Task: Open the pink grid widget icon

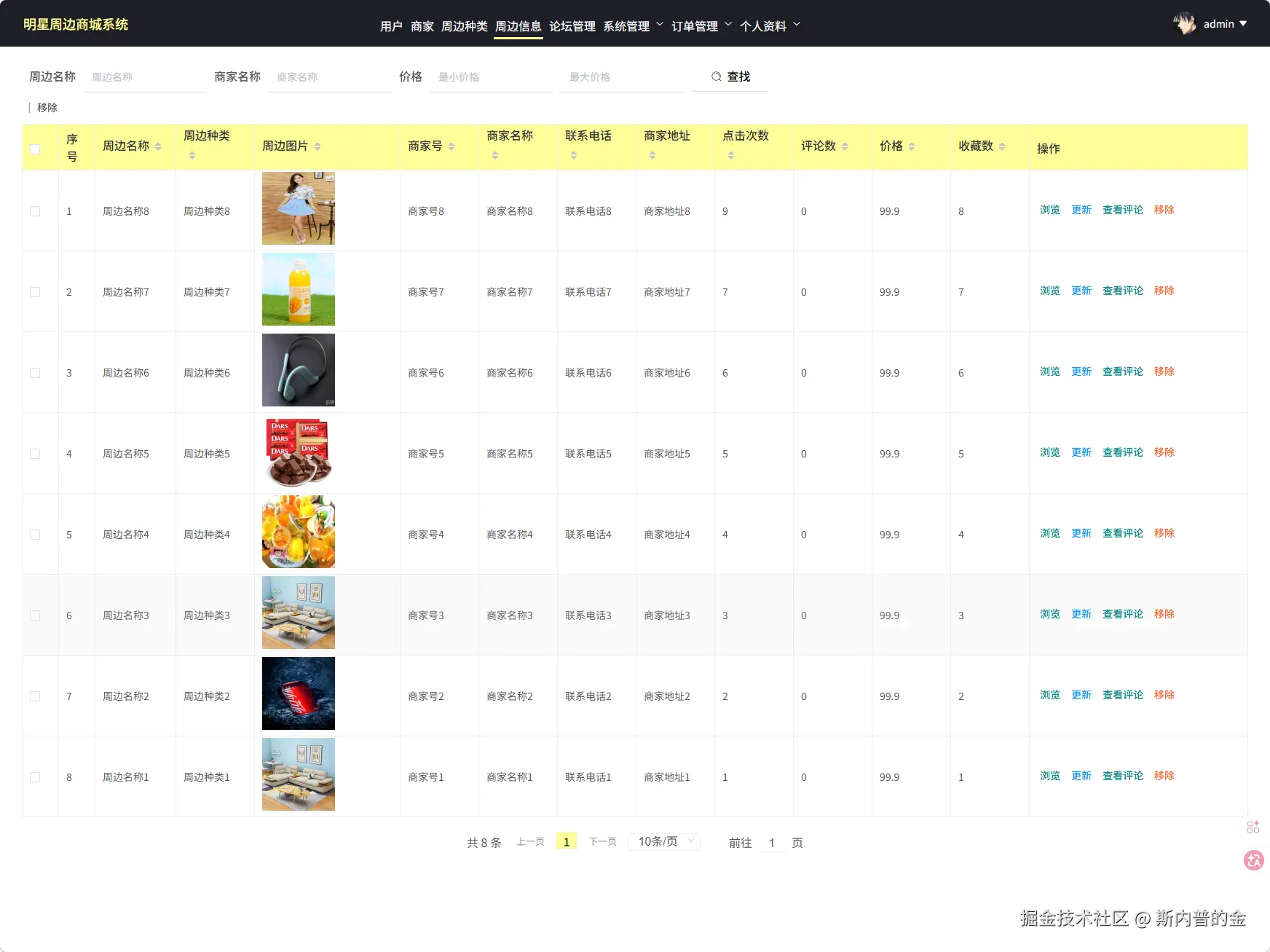Action: click(1253, 827)
